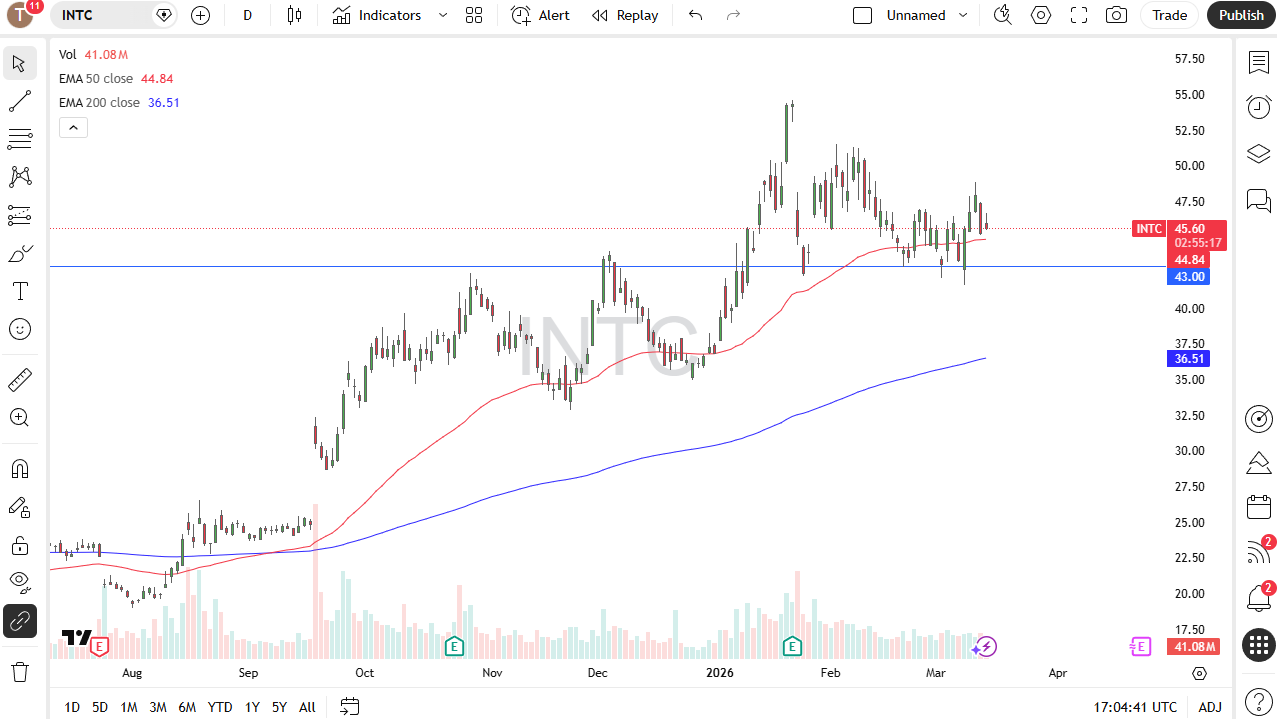This screenshot has height=719, width=1277.
Task: Open the user profile avatar menu
Action: [22, 14]
